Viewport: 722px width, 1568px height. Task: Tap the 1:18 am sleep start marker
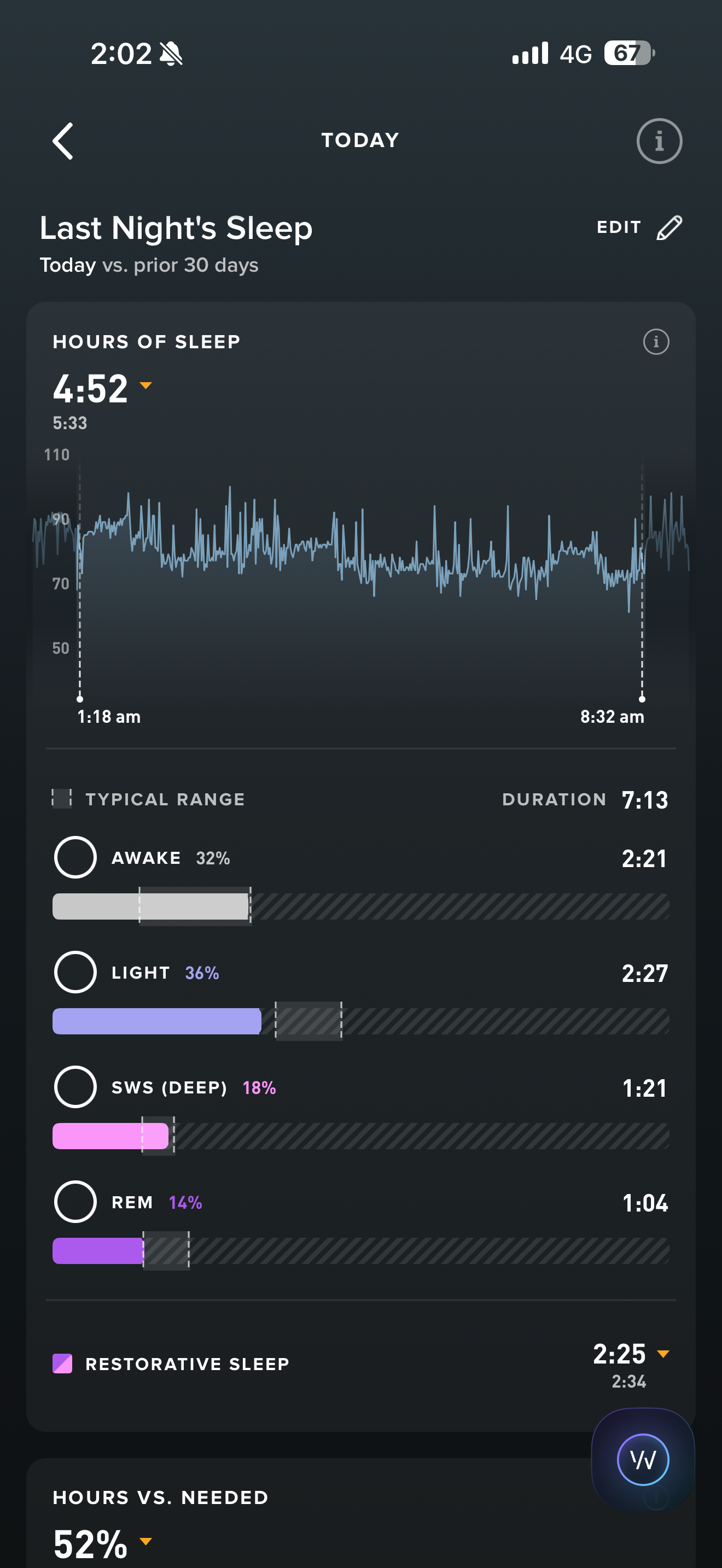click(x=80, y=699)
